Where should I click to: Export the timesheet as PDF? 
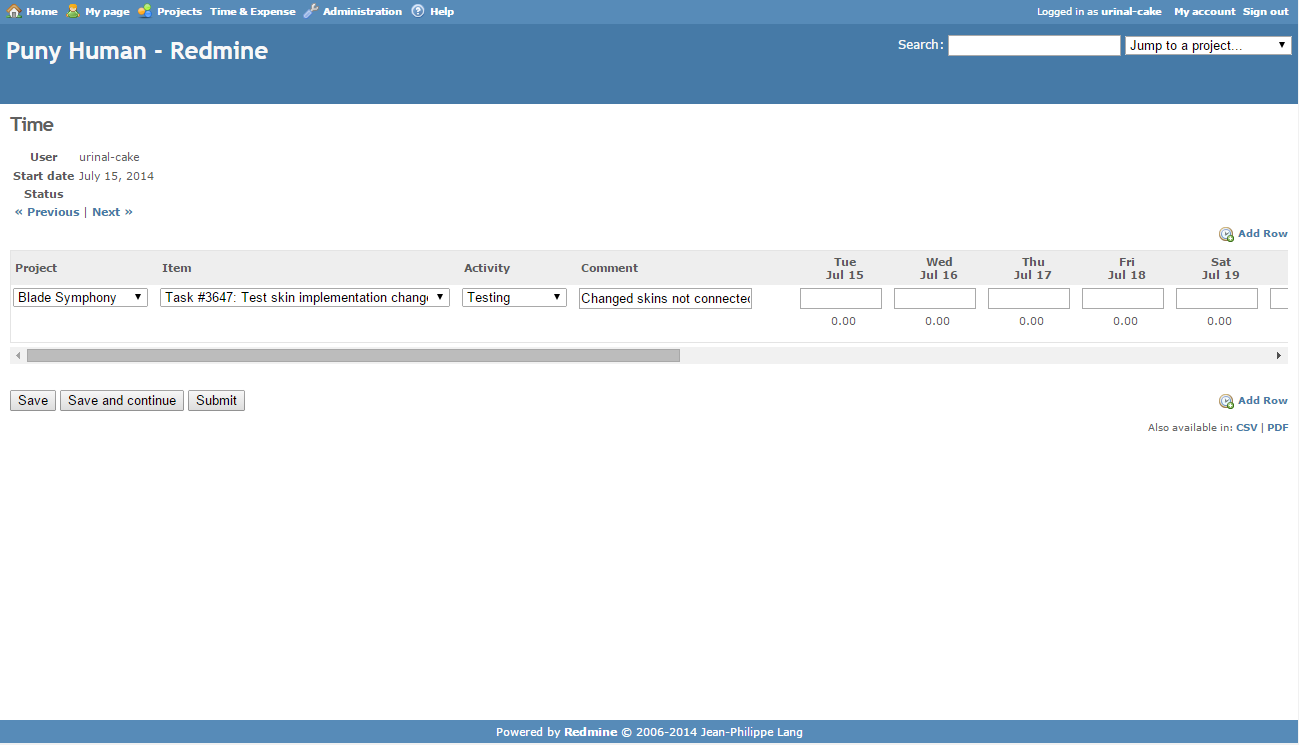tap(1277, 428)
